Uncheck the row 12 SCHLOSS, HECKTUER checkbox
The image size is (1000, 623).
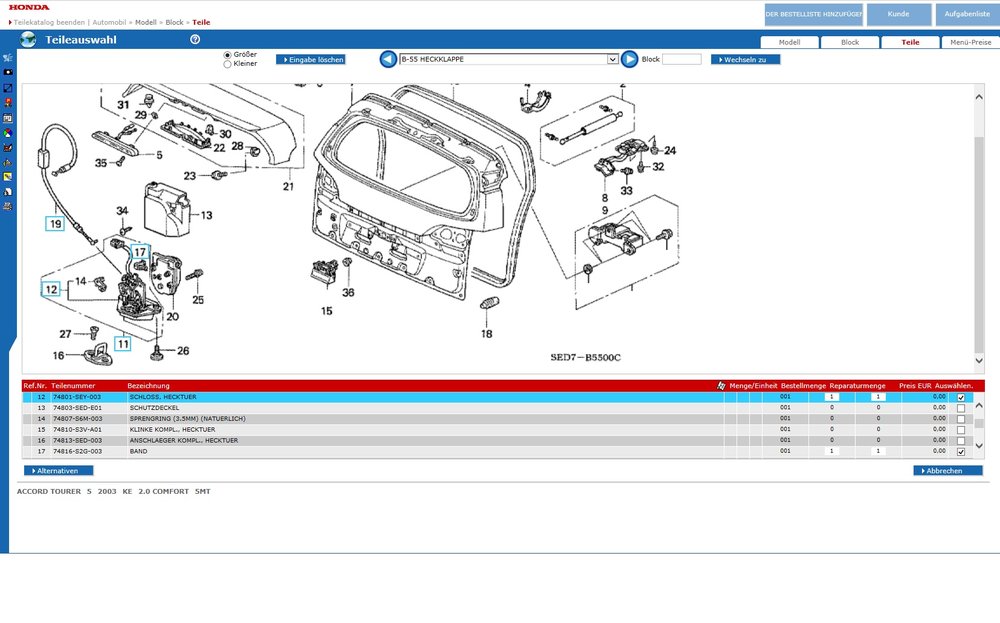pos(961,397)
